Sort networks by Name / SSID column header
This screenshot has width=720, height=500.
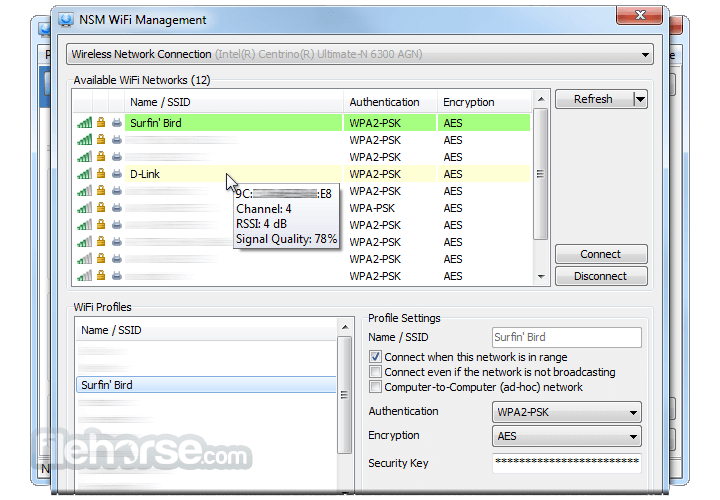tap(234, 102)
